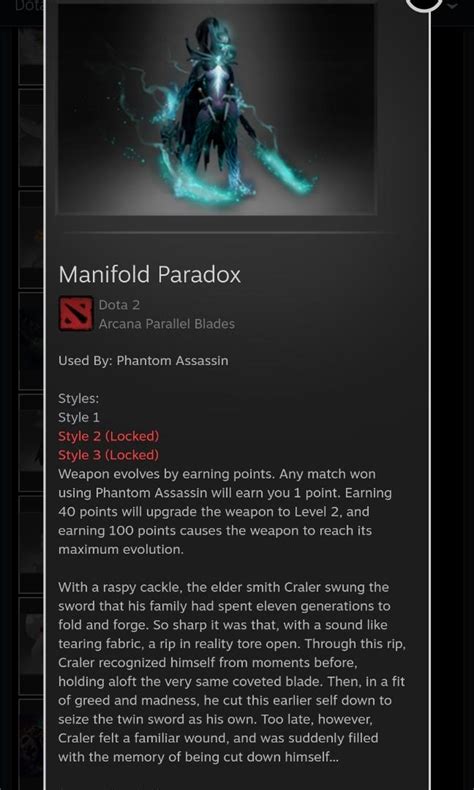Open the Dota 2 game name link
474x790 pixels.
(x=119, y=305)
